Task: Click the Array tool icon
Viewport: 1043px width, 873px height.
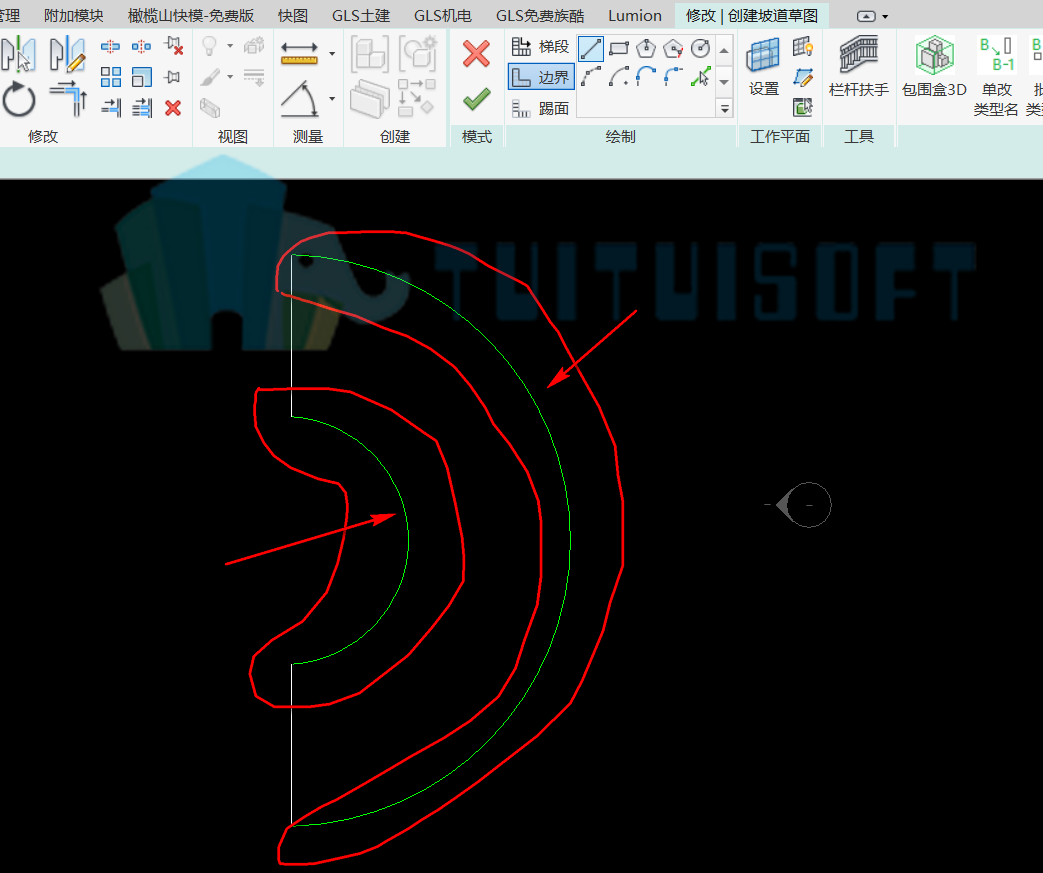Action: (x=110, y=77)
